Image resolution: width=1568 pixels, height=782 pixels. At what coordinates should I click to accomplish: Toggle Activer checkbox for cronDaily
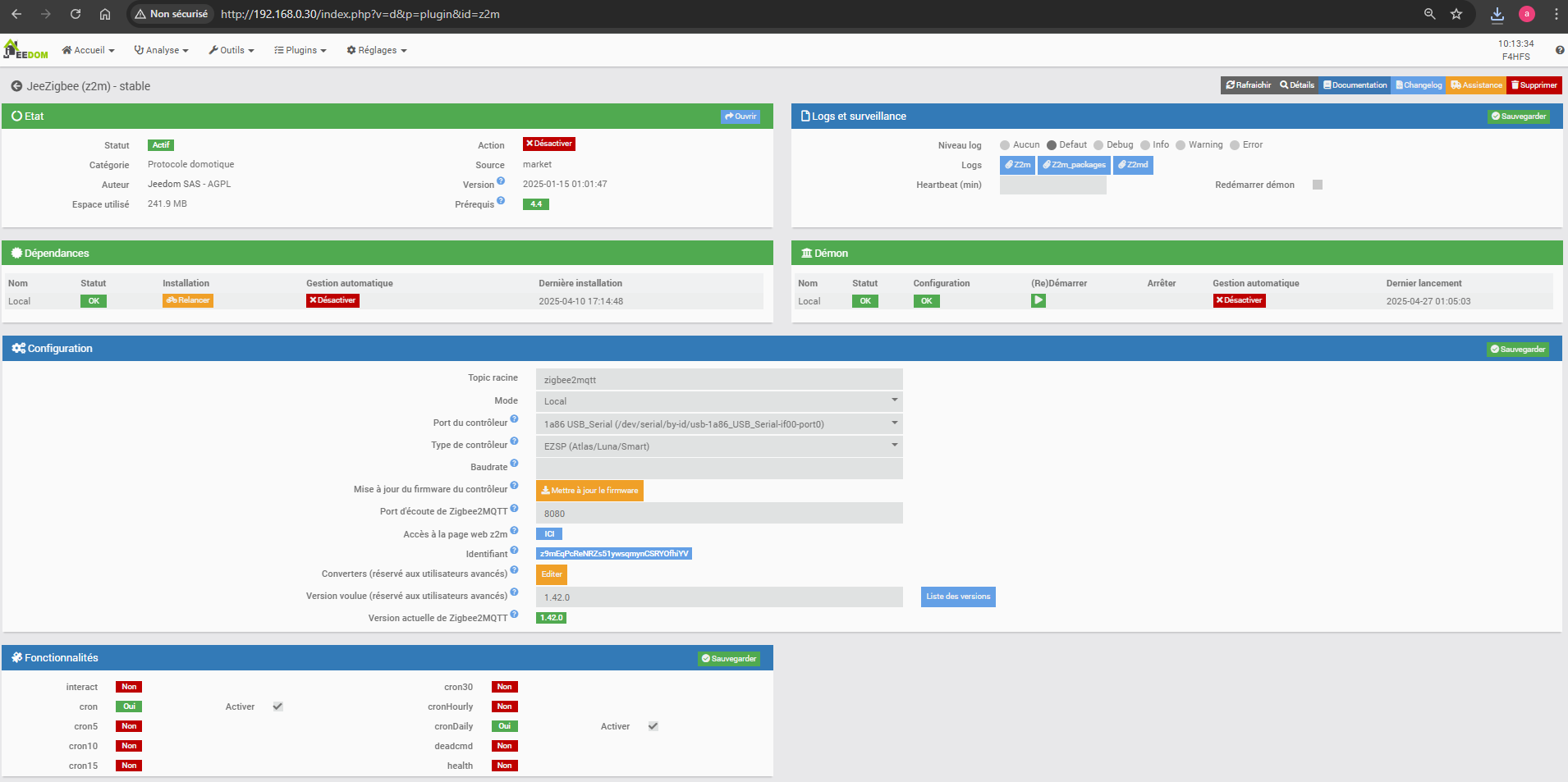coord(653,726)
